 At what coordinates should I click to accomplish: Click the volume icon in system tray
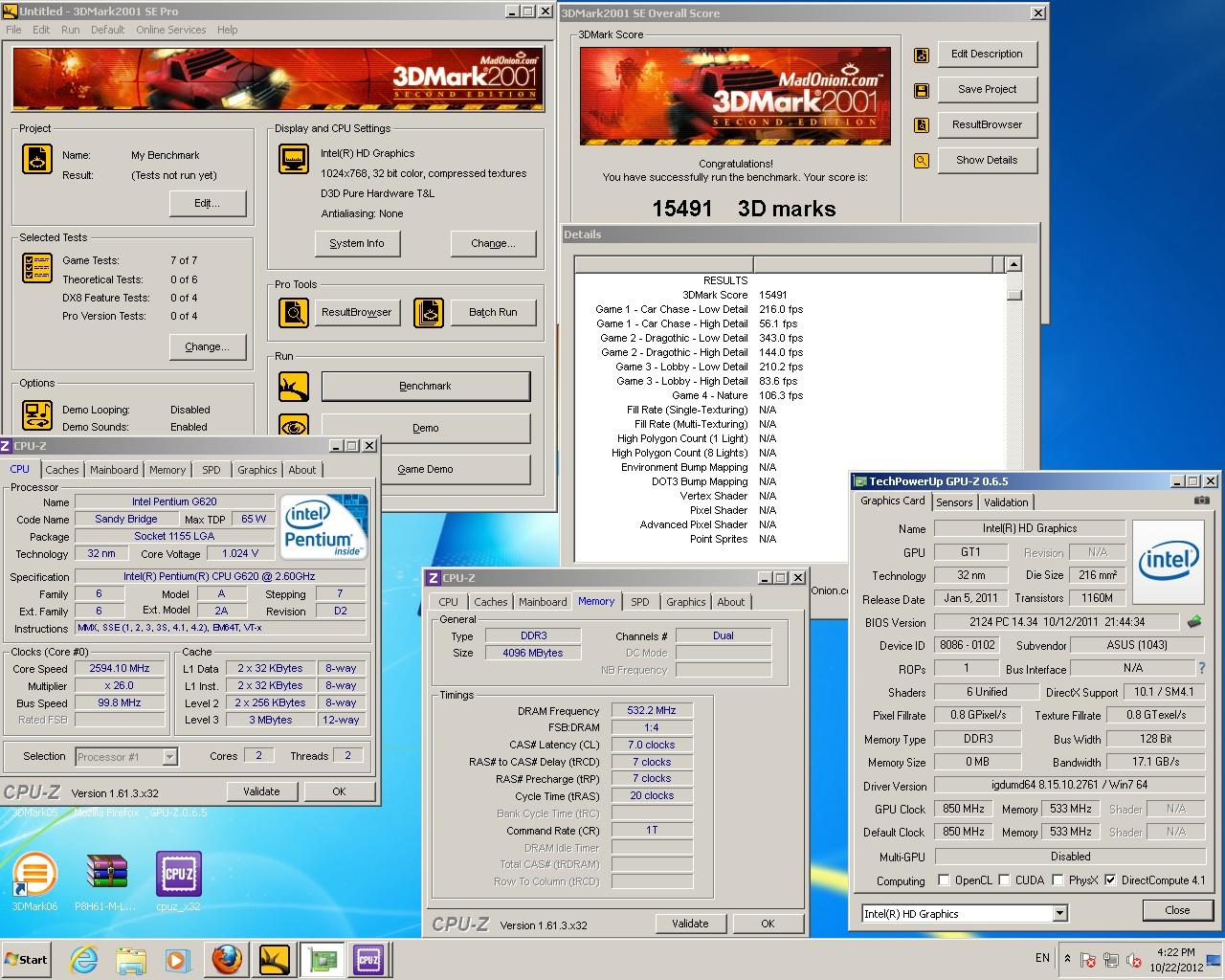point(1134,960)
